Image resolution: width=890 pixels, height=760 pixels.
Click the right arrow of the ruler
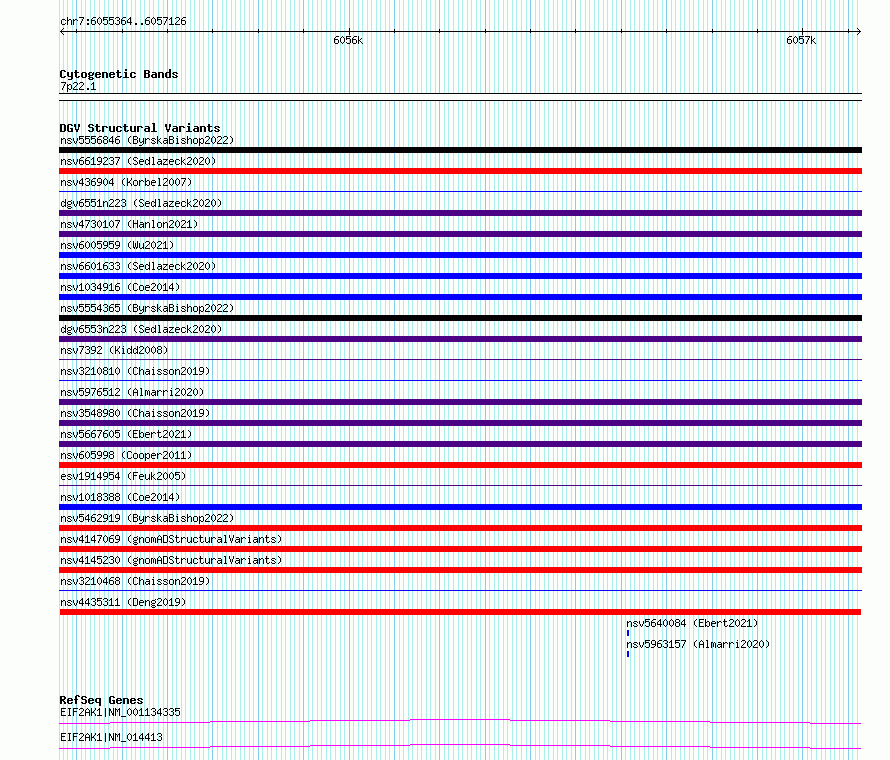click(859, 32)
